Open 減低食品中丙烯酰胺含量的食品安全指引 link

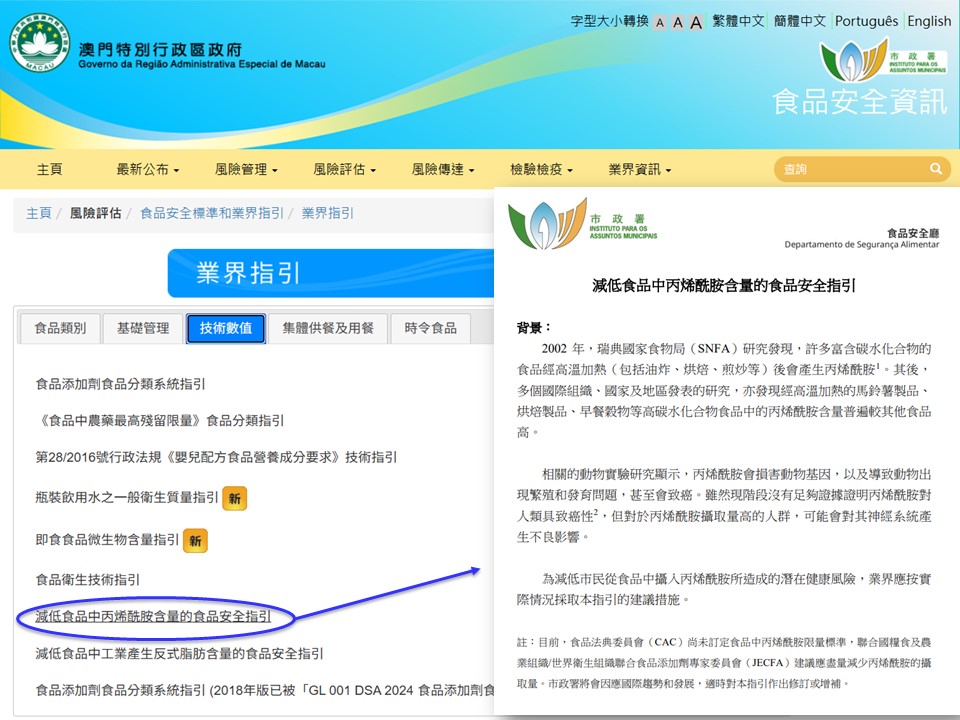tap(153, 617)
